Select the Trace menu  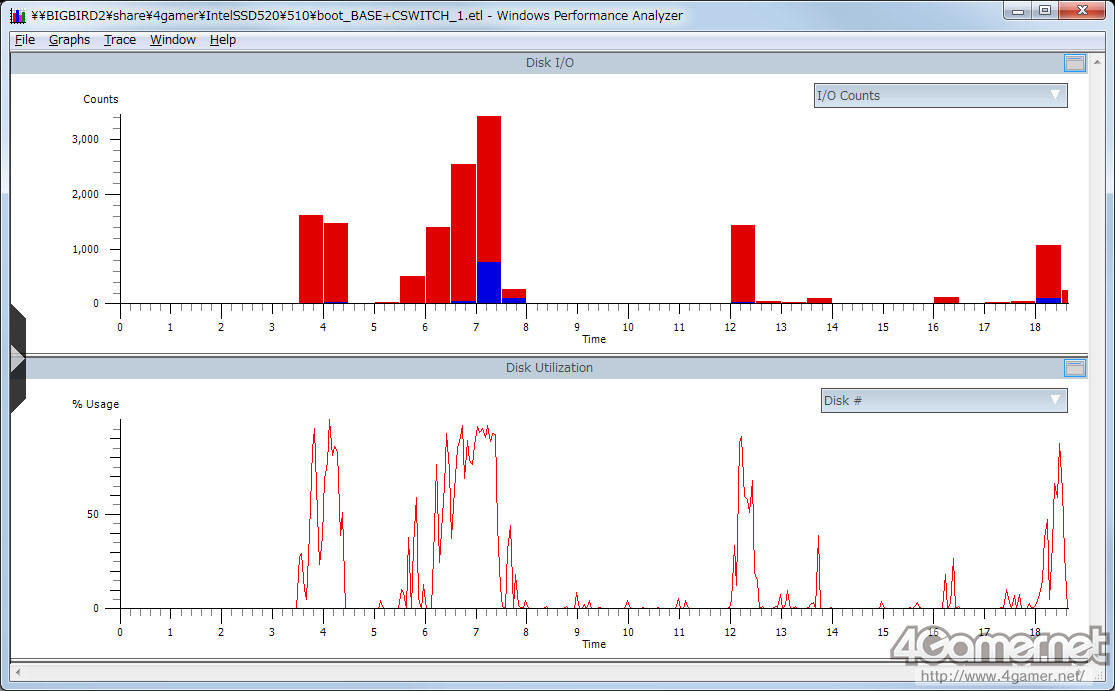tap(120, 40)
